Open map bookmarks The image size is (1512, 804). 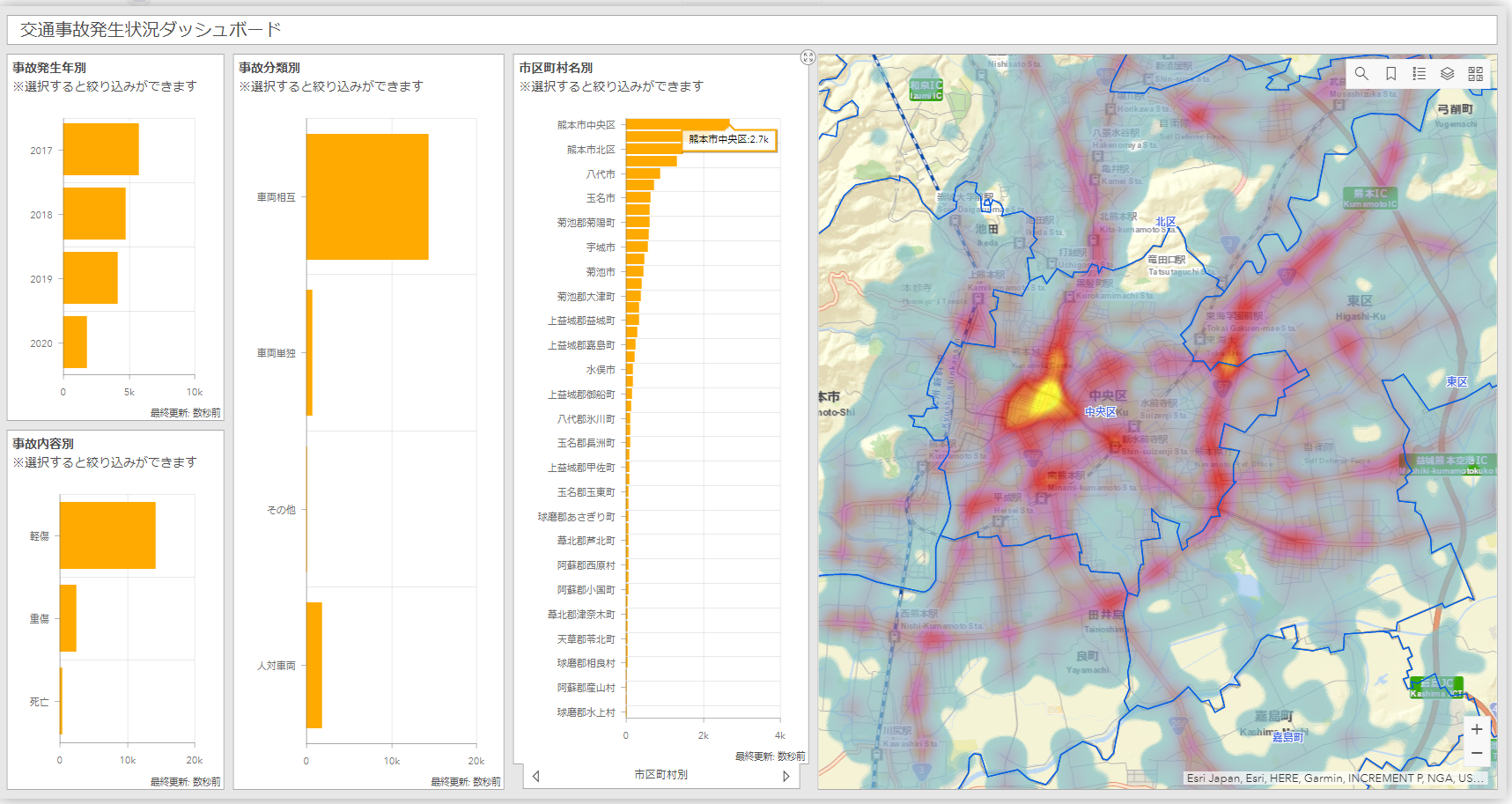click(1390, 74)
